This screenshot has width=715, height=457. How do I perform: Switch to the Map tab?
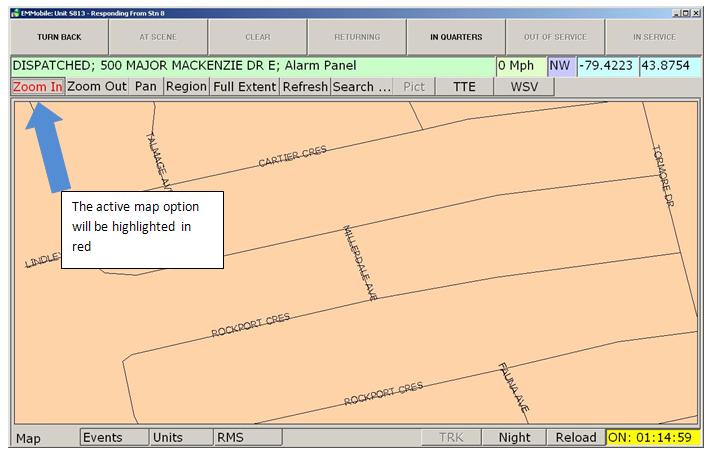(28, 438)
